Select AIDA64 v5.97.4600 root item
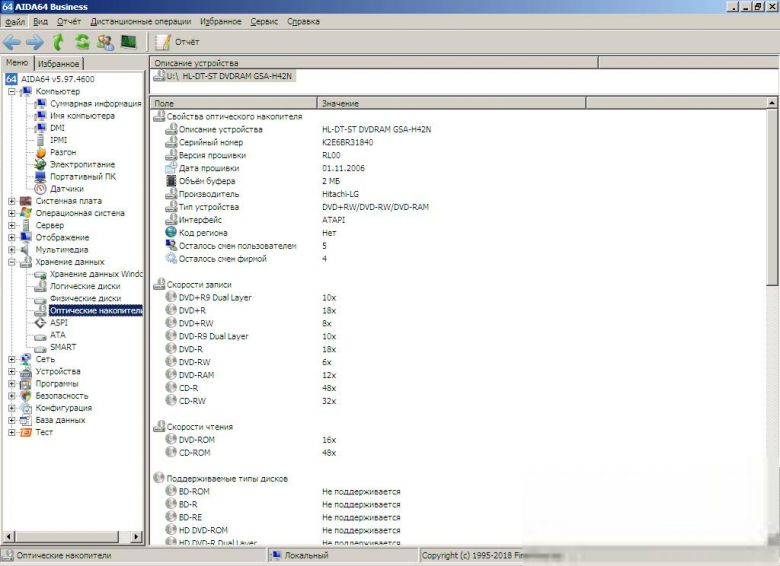This screenshot has height=566, width=780. pos(57,79)
